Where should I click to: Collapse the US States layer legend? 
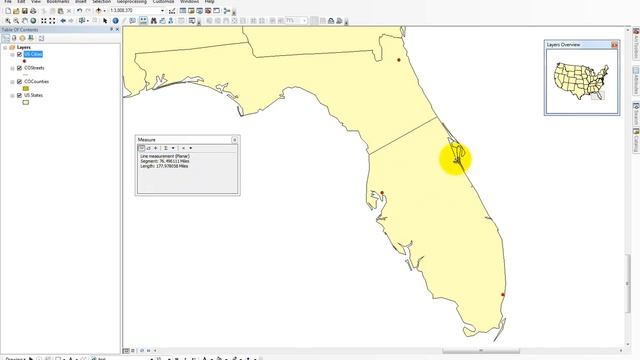coord(12,95)
